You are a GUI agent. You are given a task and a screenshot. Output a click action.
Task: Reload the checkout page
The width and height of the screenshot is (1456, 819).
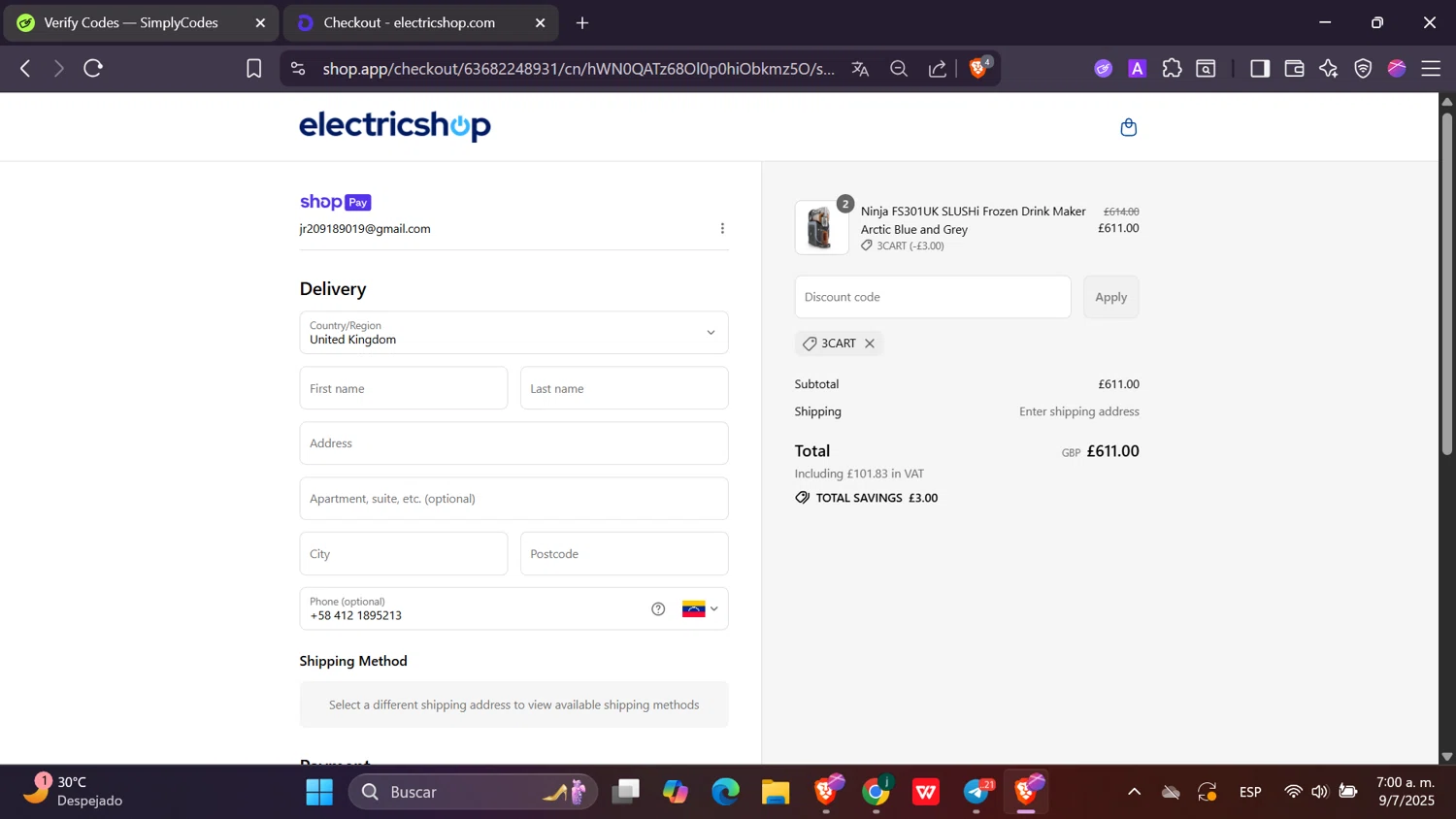point(93,68)
